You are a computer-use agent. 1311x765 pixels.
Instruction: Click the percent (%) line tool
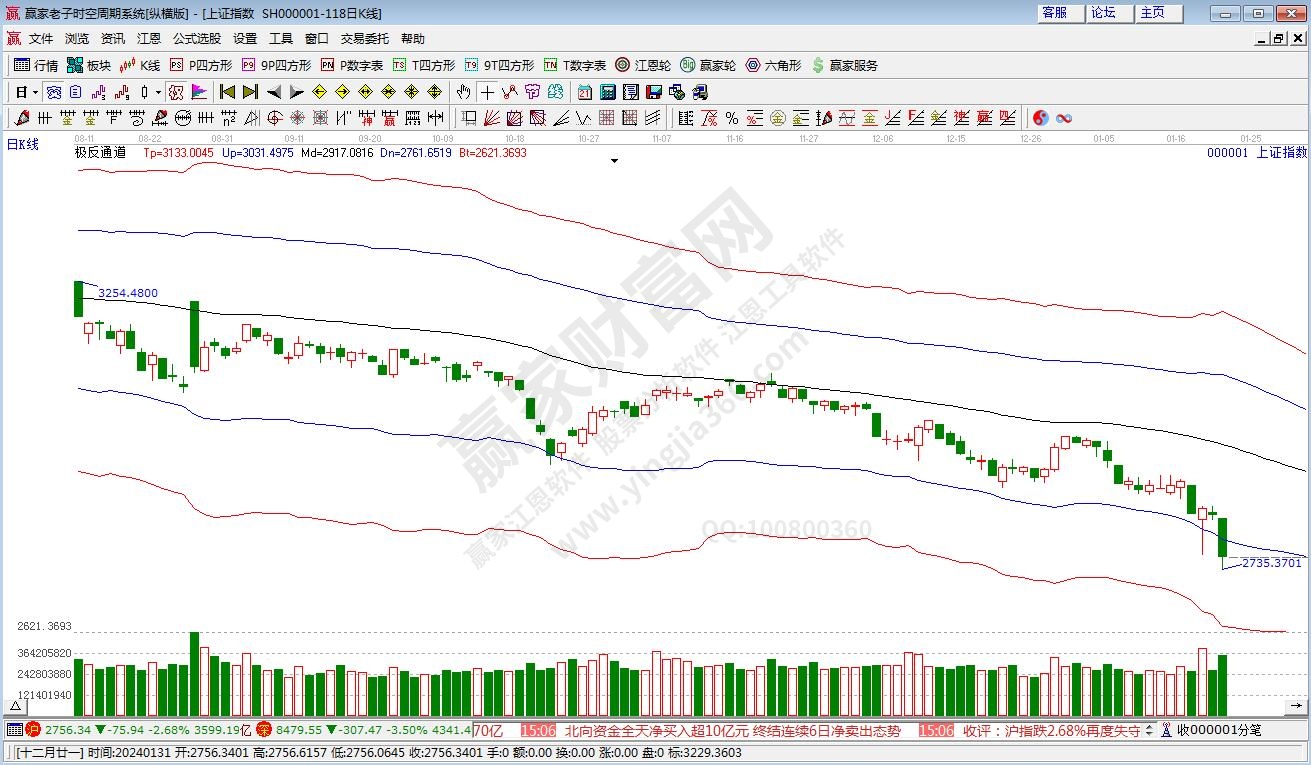(x=731, y=118)
